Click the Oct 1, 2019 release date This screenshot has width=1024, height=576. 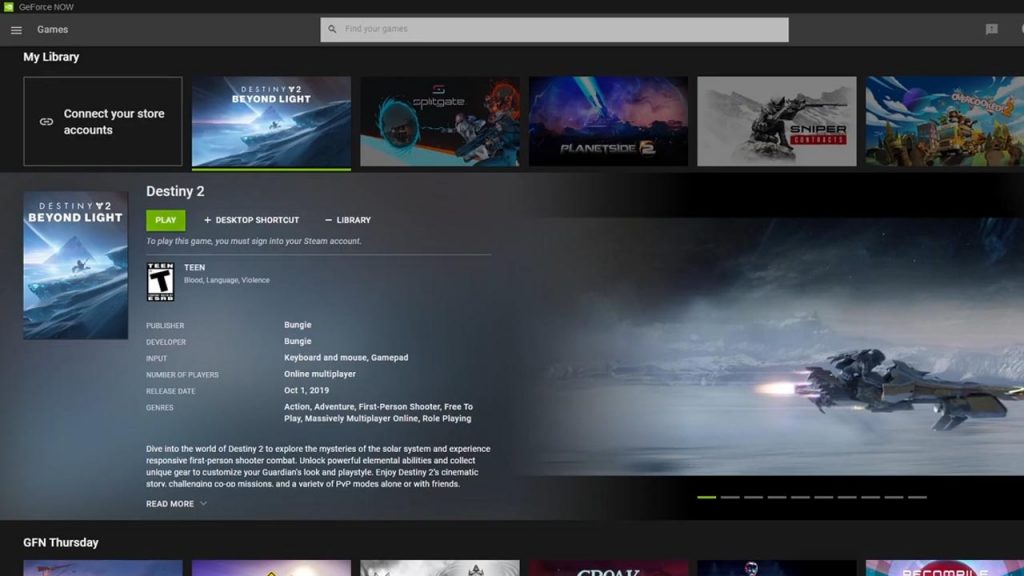(306, 390)
